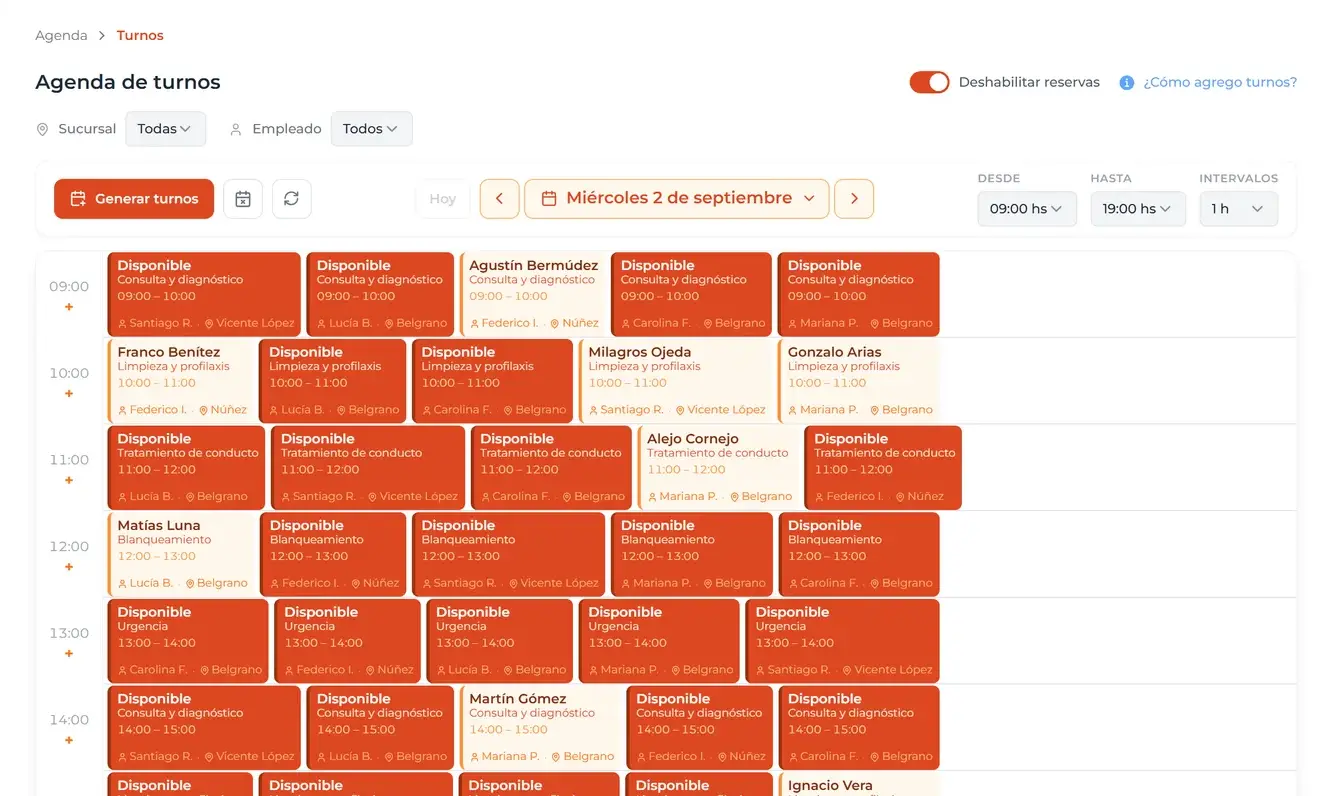Select the 14:00 Disponible slot with Federico I.
1320x796 pixels.
[700, 728]
